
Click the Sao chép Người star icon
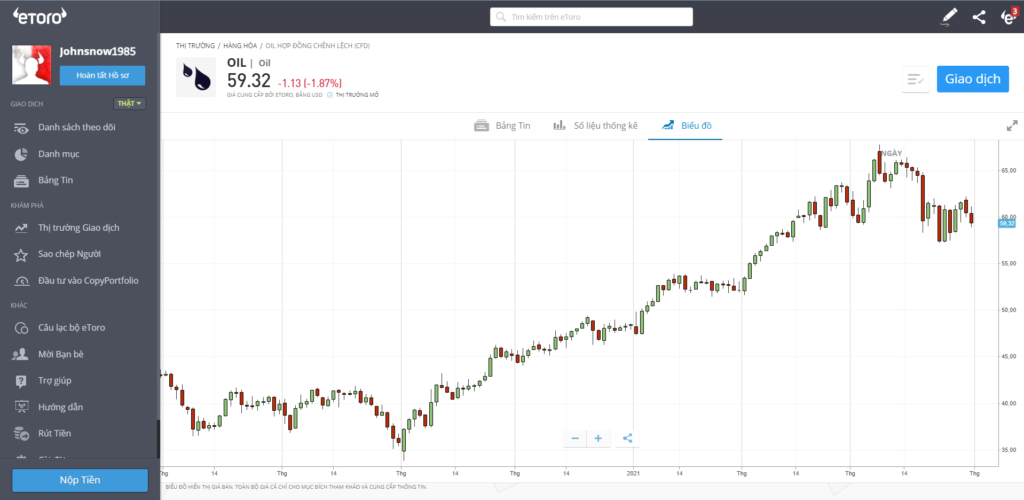(x=22, y=255)
